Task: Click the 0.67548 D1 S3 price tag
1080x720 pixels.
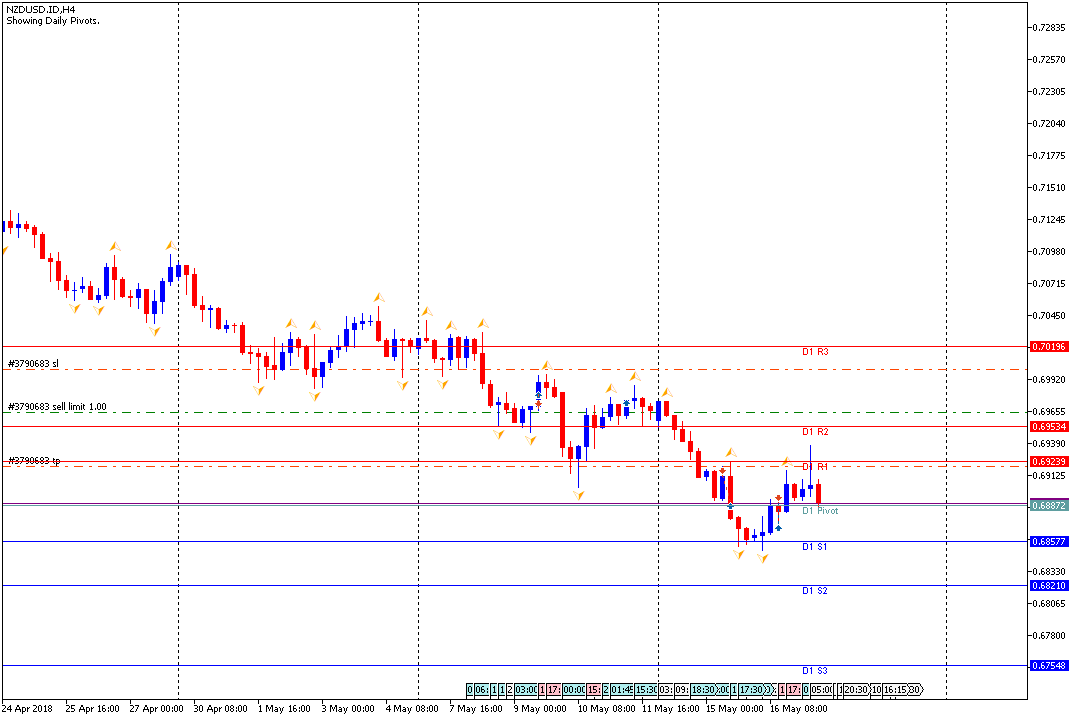Action: tap(1048, 666)
